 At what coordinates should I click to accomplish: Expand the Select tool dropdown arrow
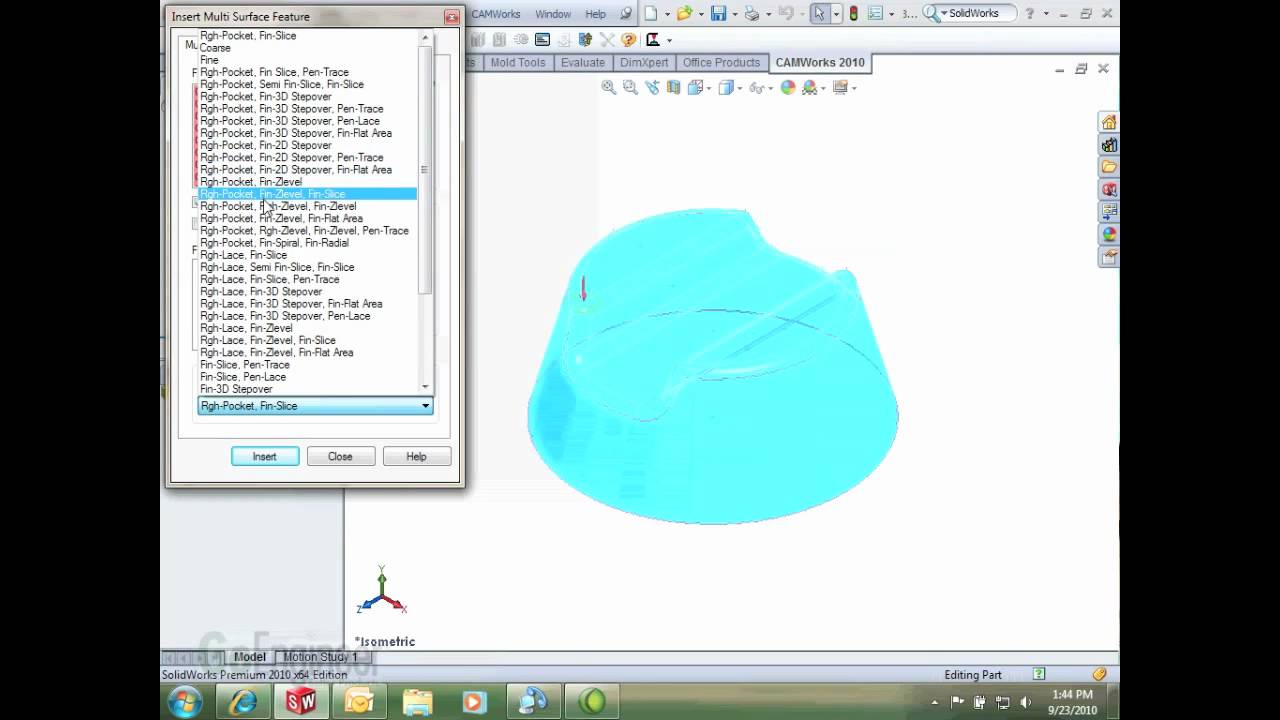coord(836,14)
